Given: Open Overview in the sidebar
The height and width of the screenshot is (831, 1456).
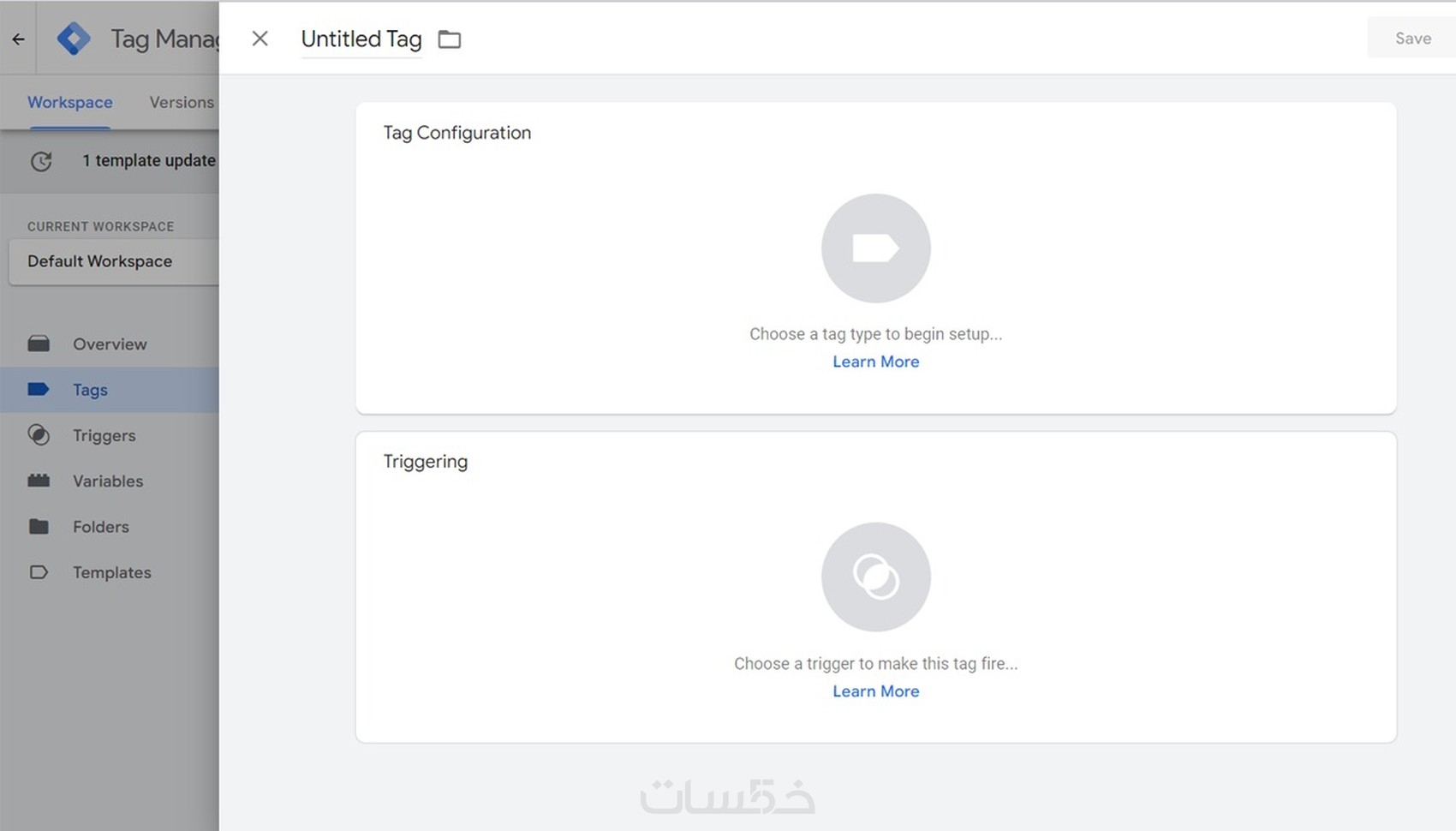Looking at the screenshot, I should 110,344.
